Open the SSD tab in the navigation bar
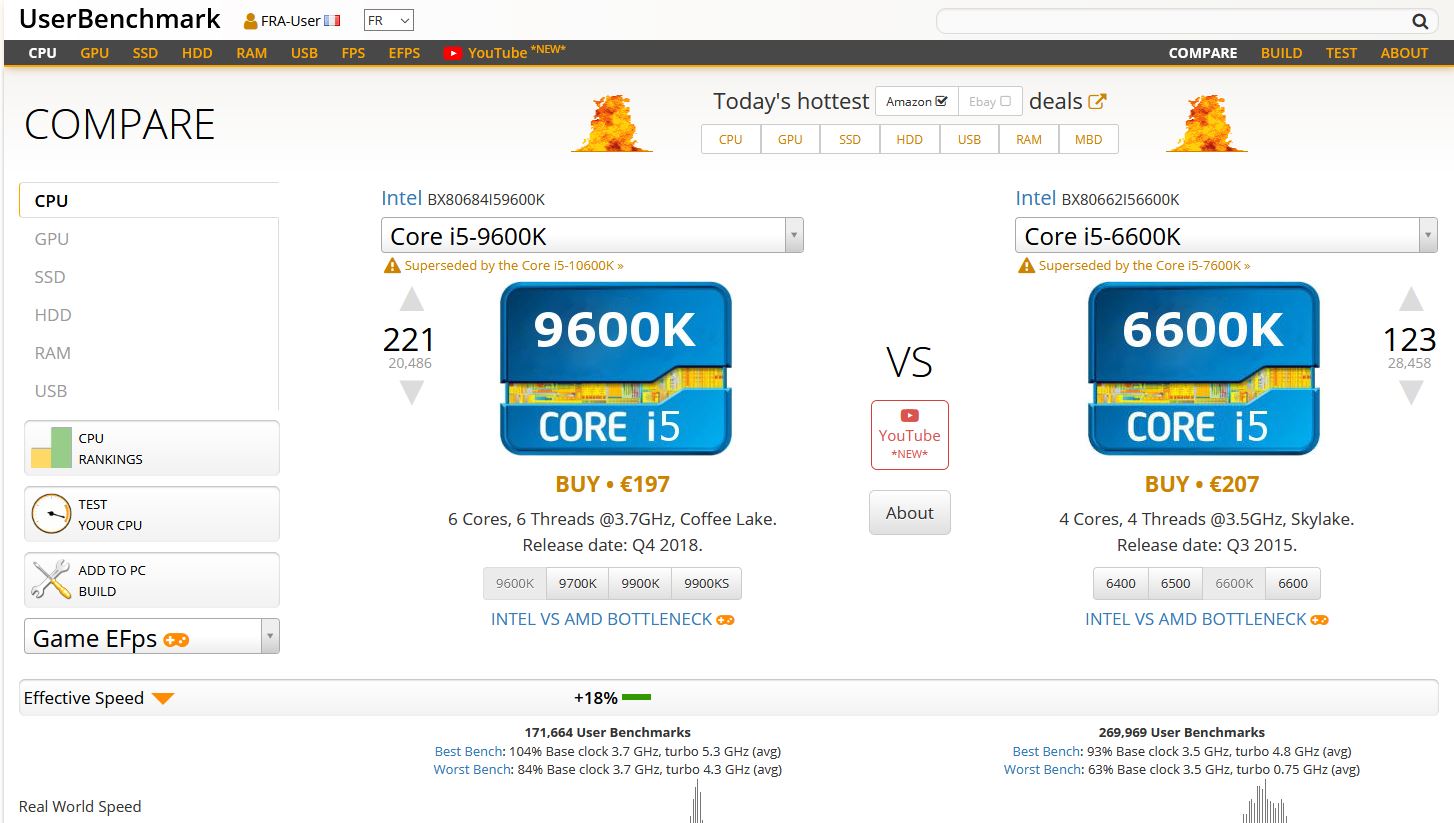The height and width of the screenshot is (823, 1454). pyautogui.click(x=145, y=53)
